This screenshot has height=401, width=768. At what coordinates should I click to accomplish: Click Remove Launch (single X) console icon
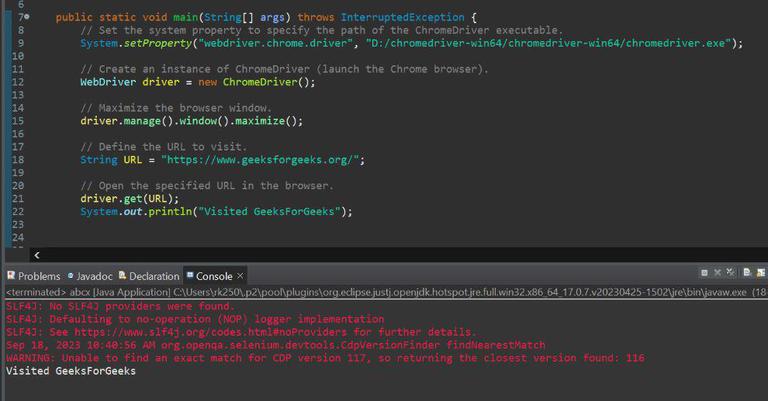718,273
